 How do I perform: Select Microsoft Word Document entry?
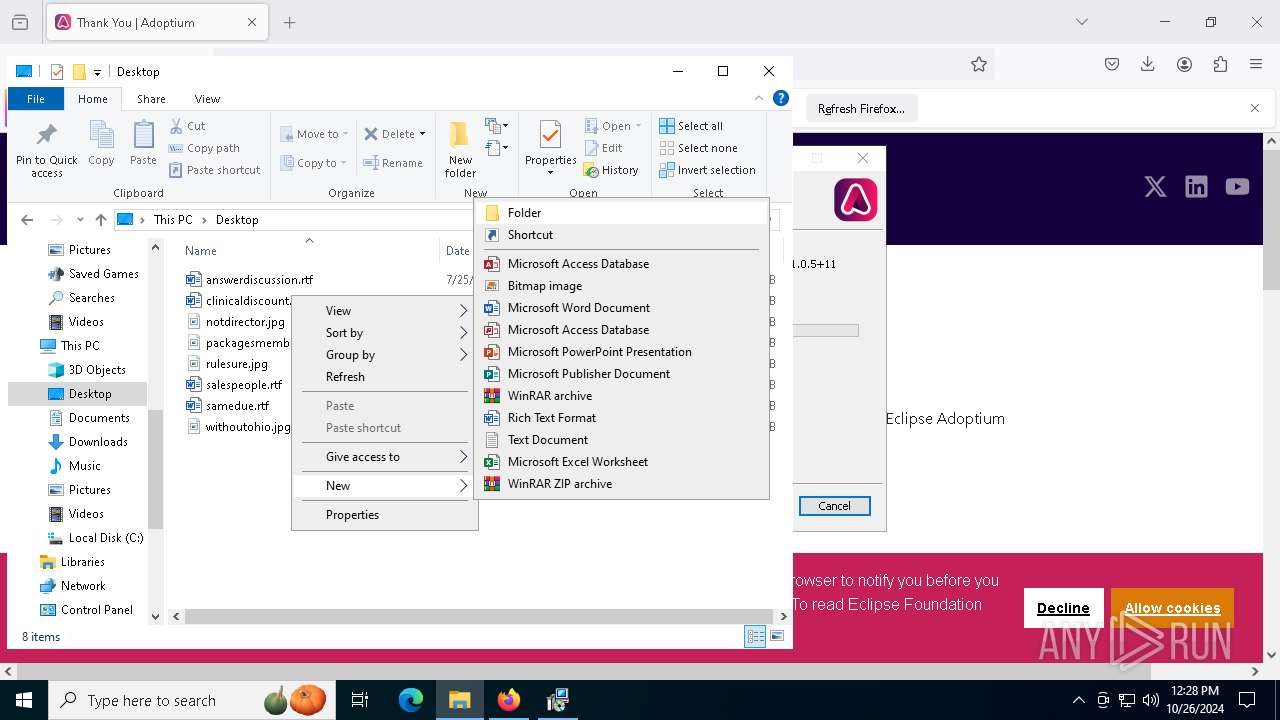(621, 308)
